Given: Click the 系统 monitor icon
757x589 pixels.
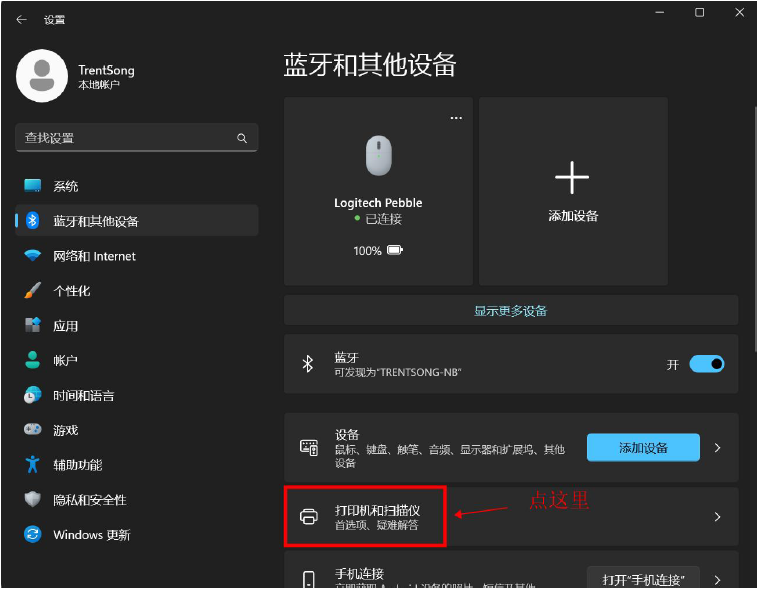Looking at the screenshot, I should (32, 185).
